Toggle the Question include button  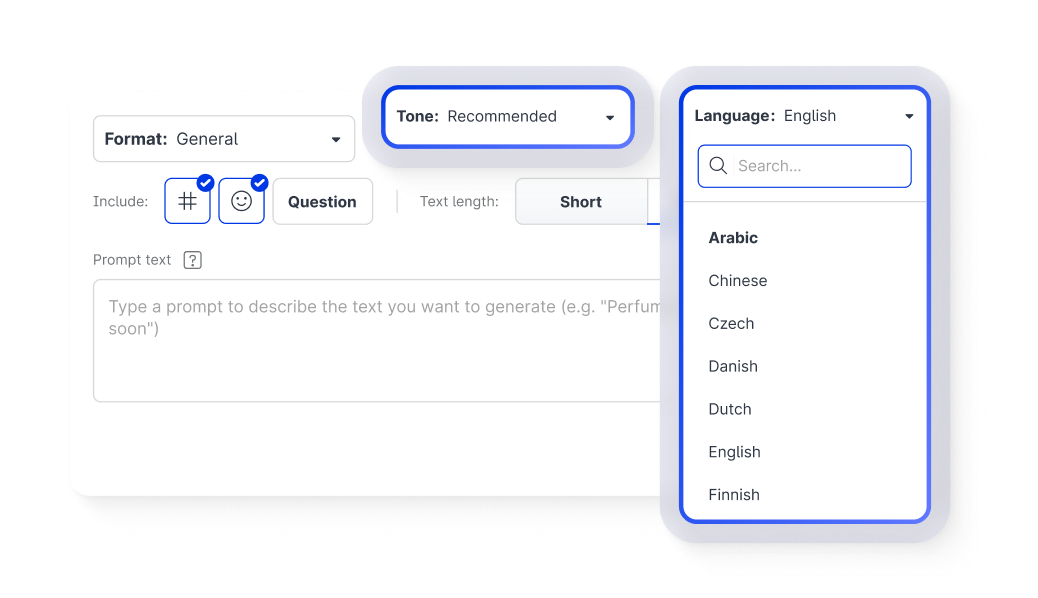(x=322, y=201)
